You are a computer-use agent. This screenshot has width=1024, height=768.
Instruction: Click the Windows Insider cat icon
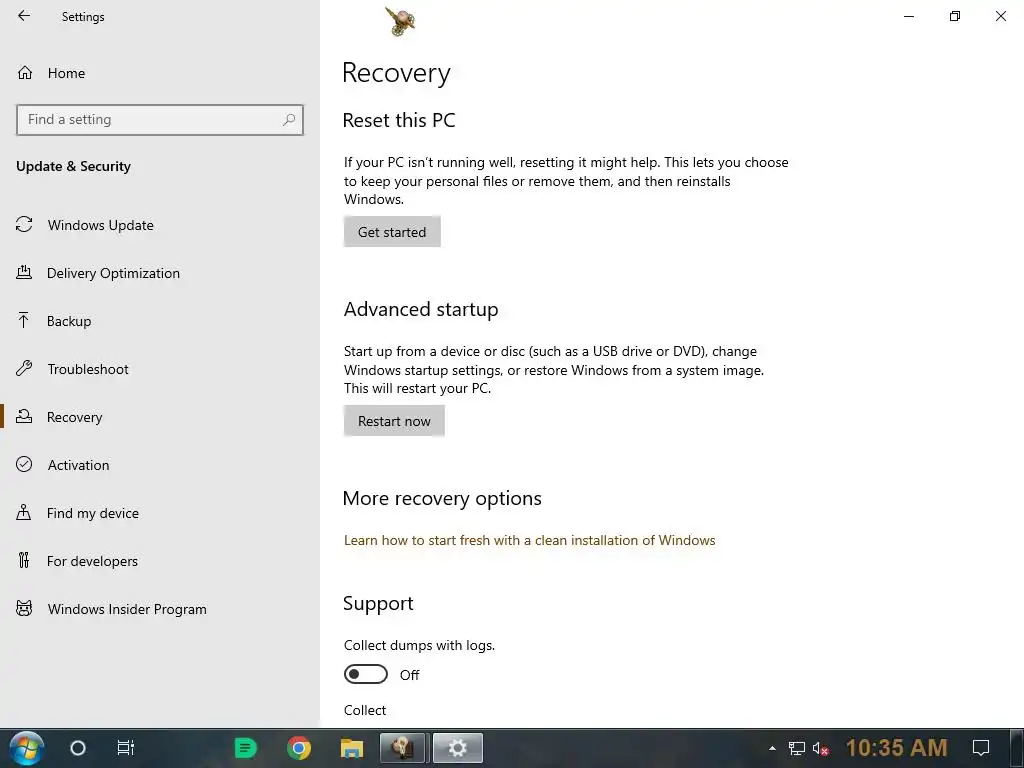click(x=24, y=609)
